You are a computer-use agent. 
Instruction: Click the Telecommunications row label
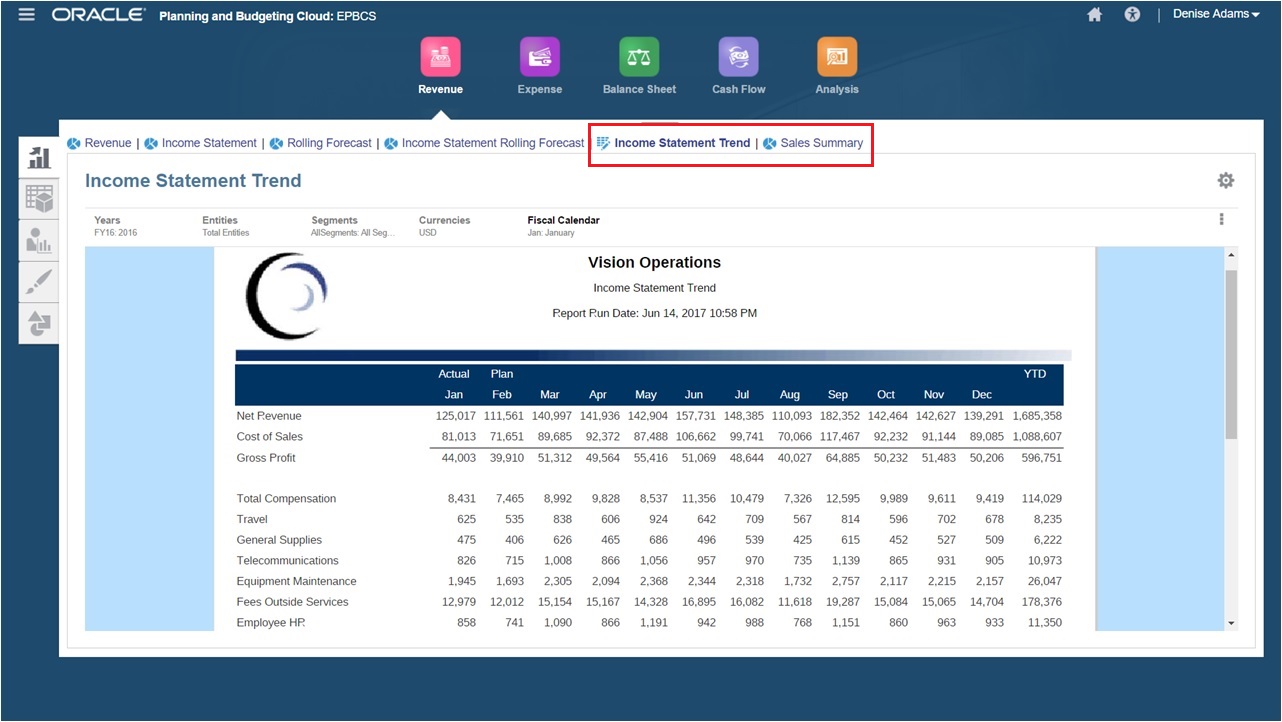[x=287, y=561]
